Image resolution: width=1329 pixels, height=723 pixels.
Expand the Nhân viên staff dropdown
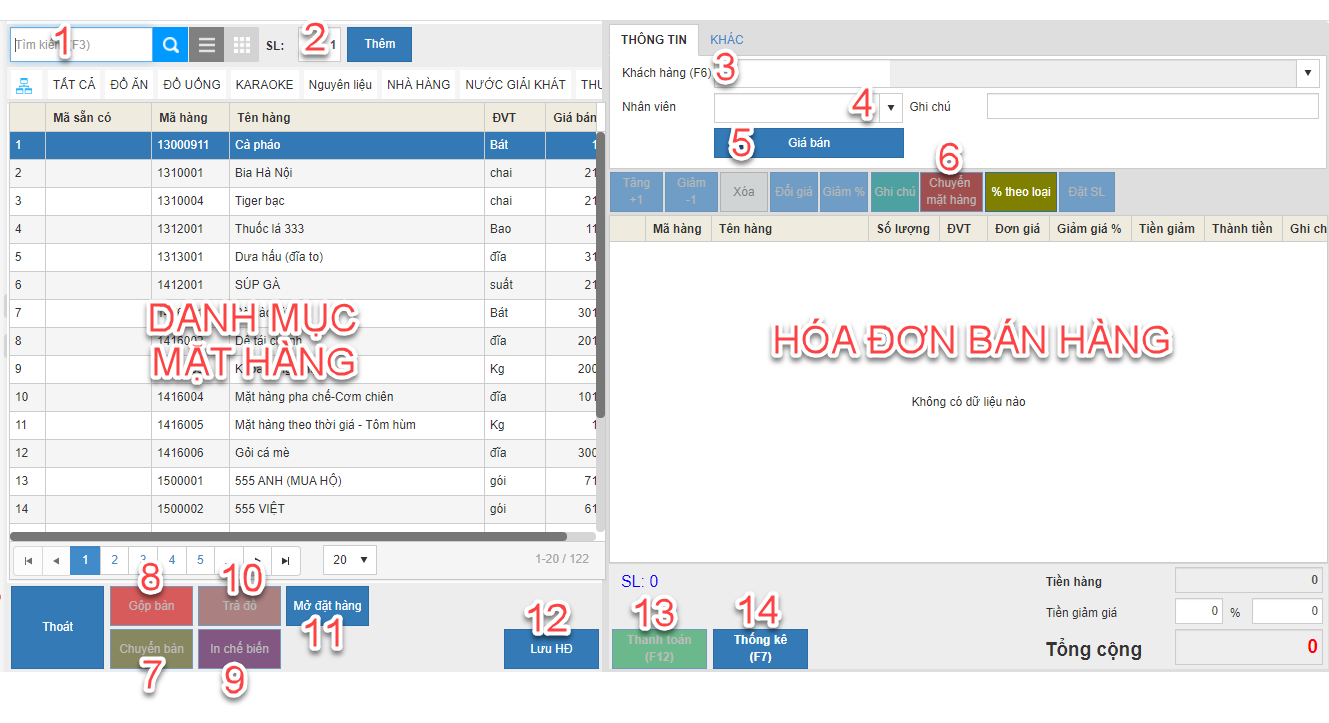(x=890, y=107)
